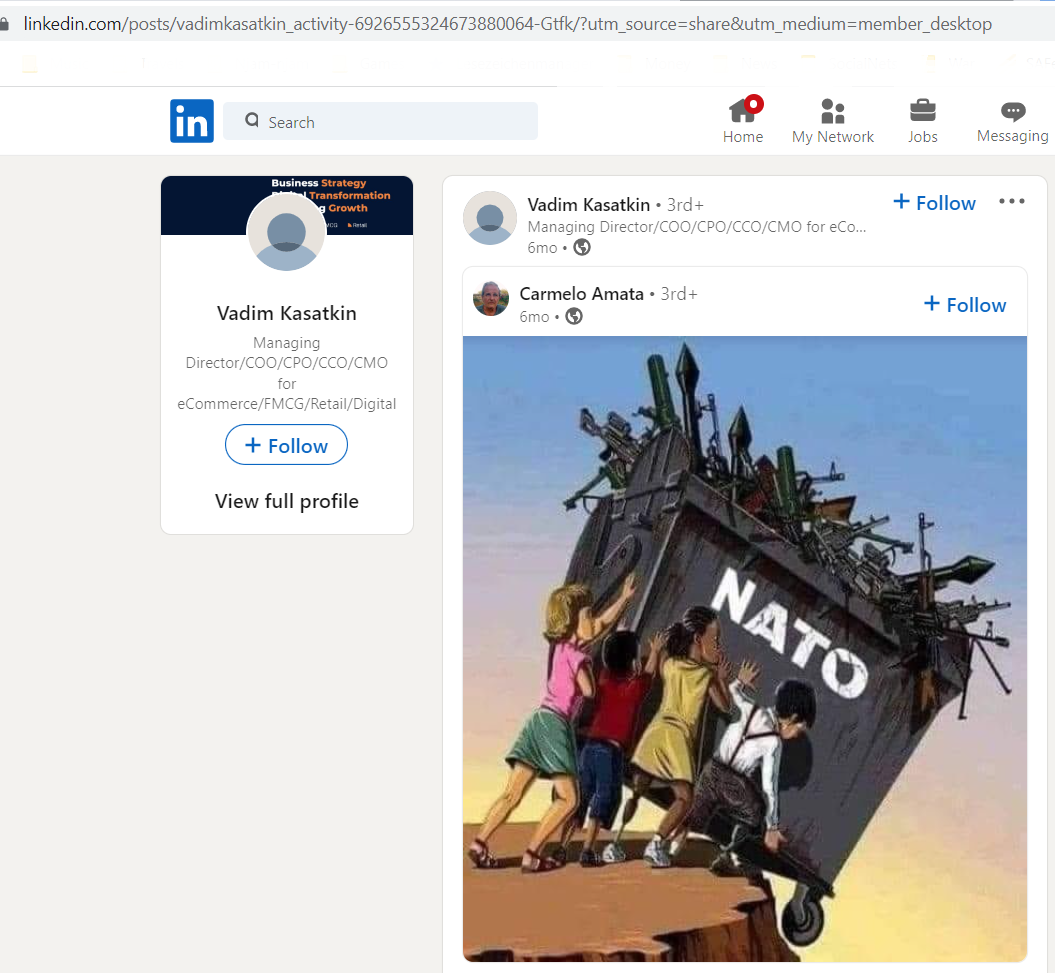
Task: Open Carmelo Amata's name link
Action: tap(581, 294)
